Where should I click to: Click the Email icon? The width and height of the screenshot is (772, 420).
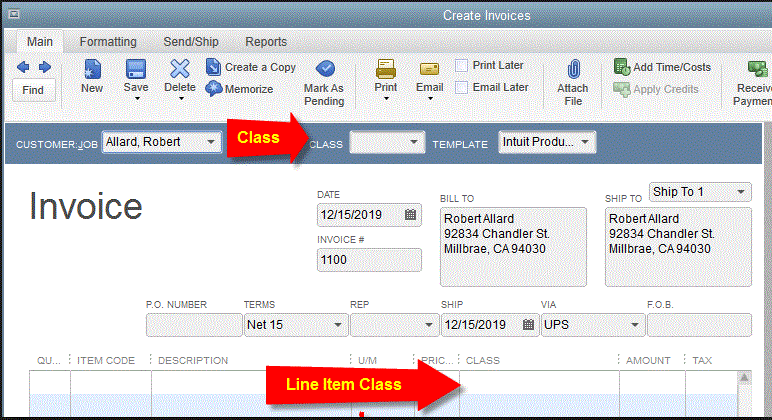click(429, 69)
